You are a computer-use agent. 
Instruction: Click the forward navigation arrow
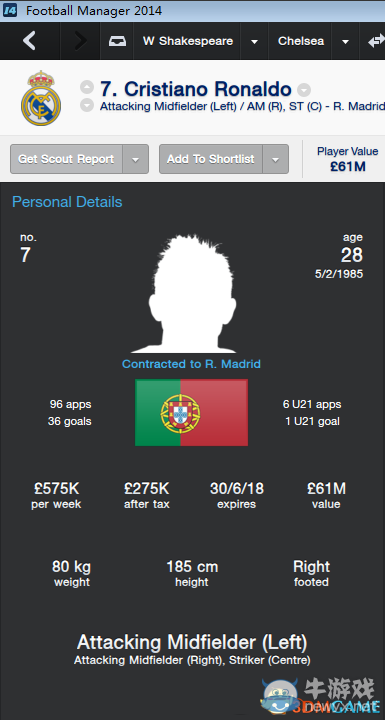click(x=80, y=41)
